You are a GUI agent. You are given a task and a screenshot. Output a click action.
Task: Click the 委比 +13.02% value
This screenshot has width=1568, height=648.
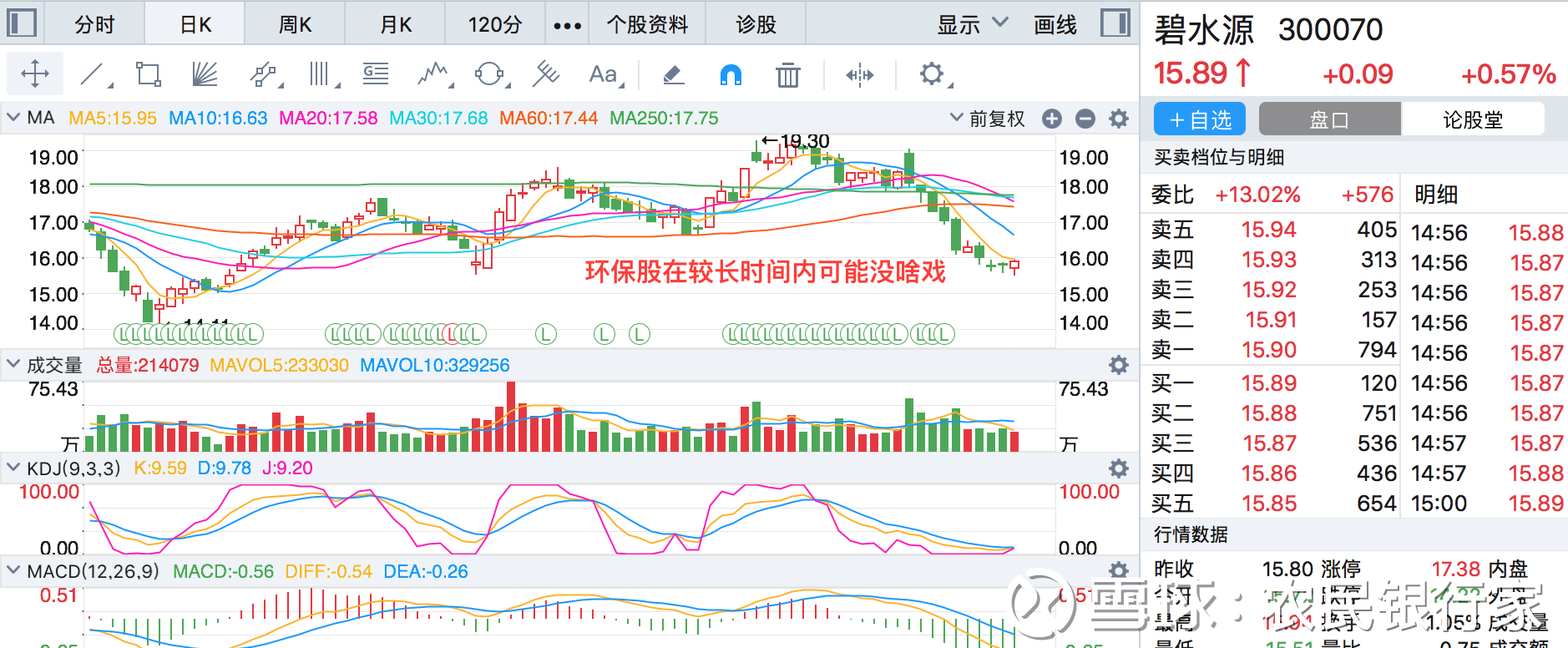[x=1257, y=195]
